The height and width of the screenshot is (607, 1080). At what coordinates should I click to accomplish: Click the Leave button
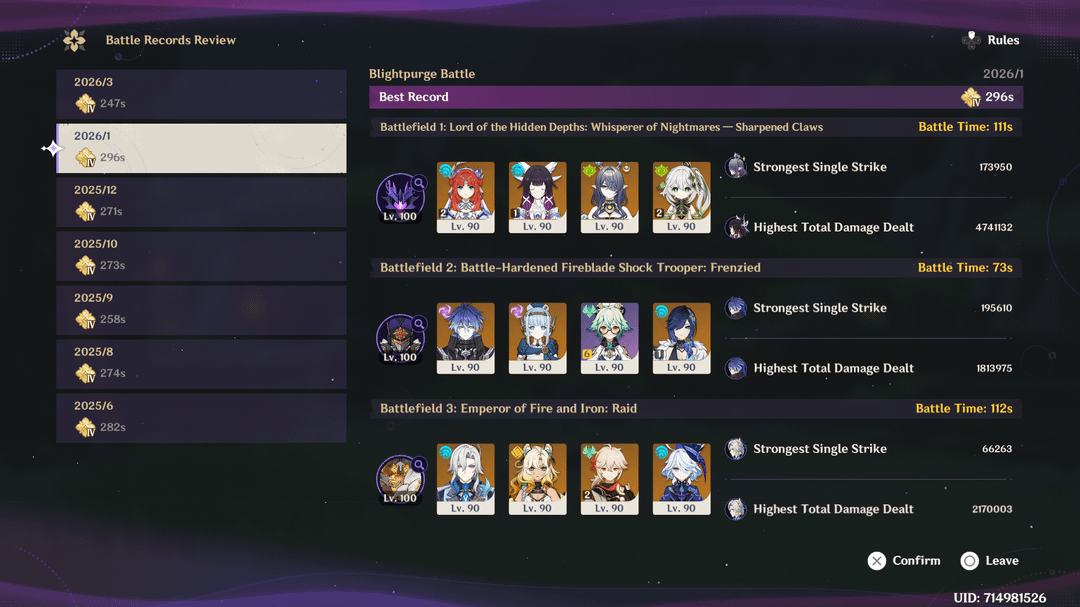990,561
